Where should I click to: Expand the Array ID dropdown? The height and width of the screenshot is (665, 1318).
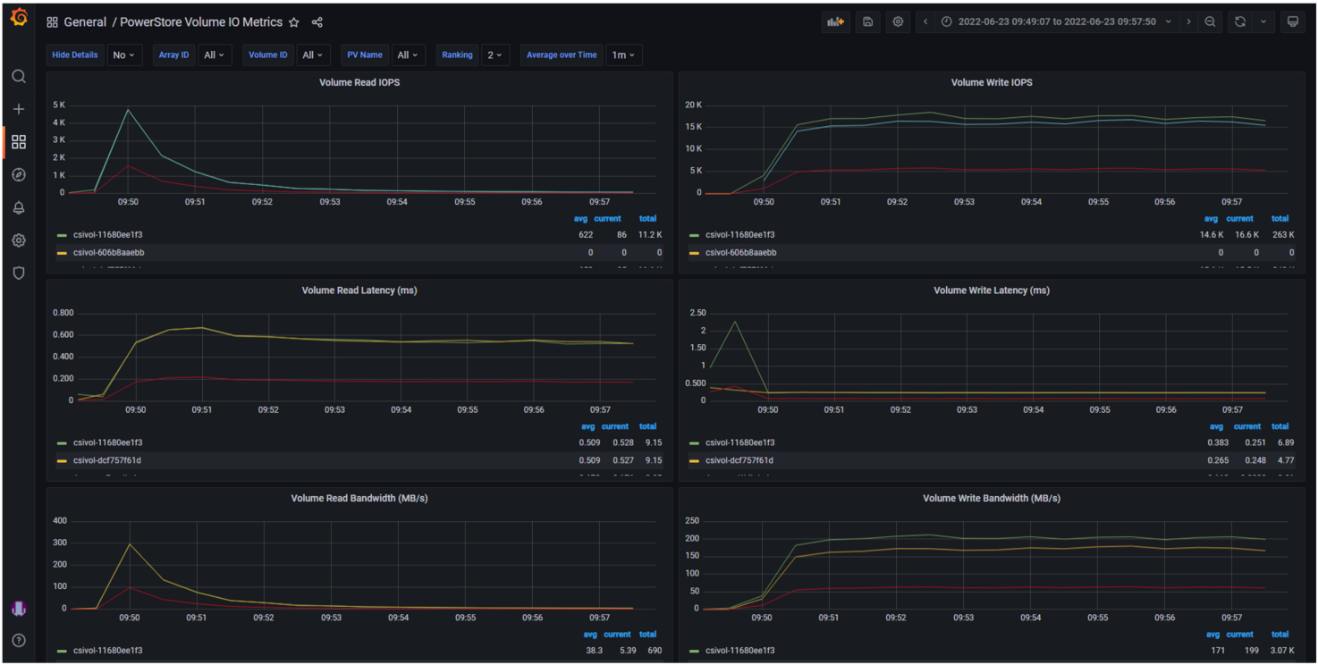click(215, 55)
